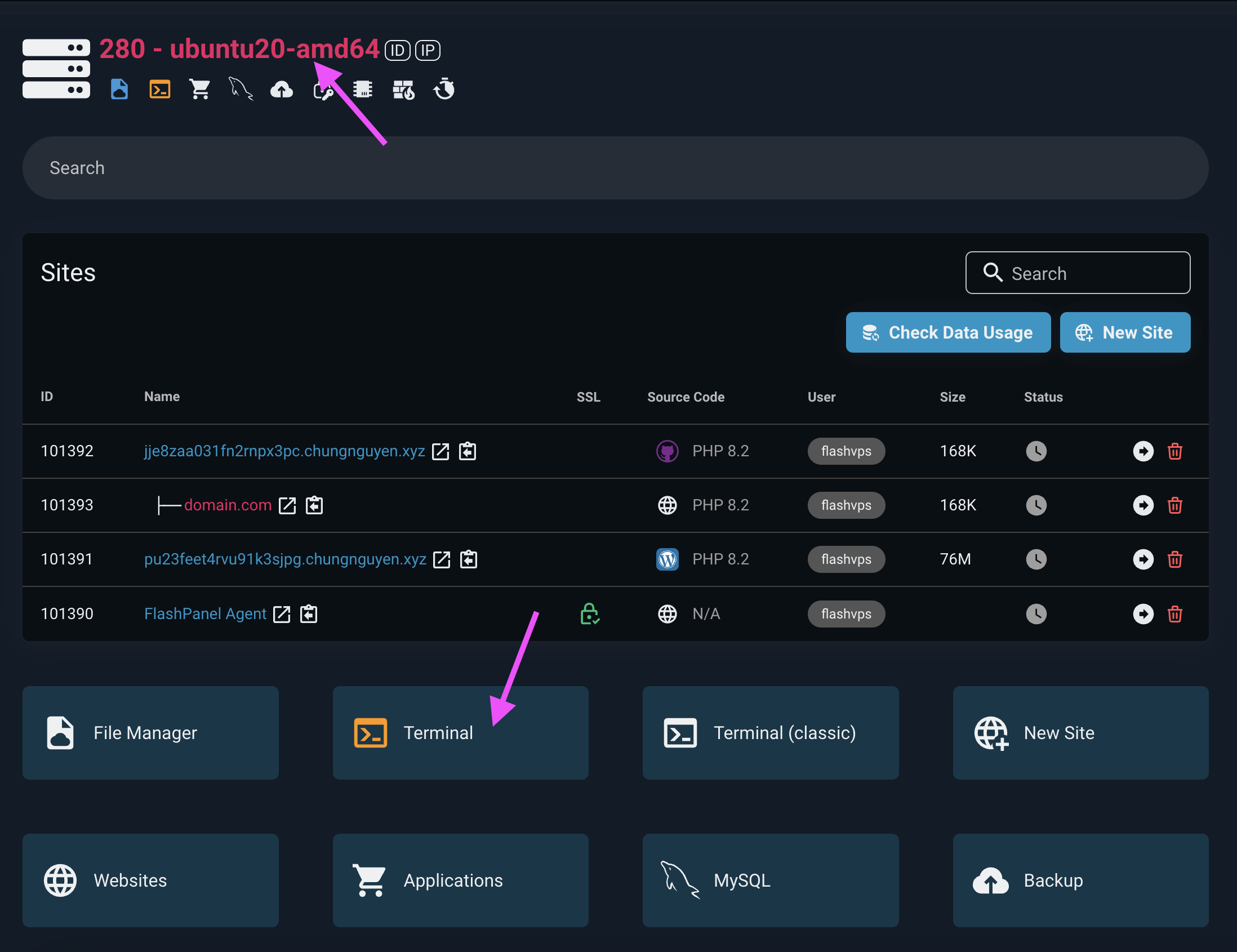Click the ID badge next to server name
The height and width of the screenshot is (952, 1237).
click(397, 50)
